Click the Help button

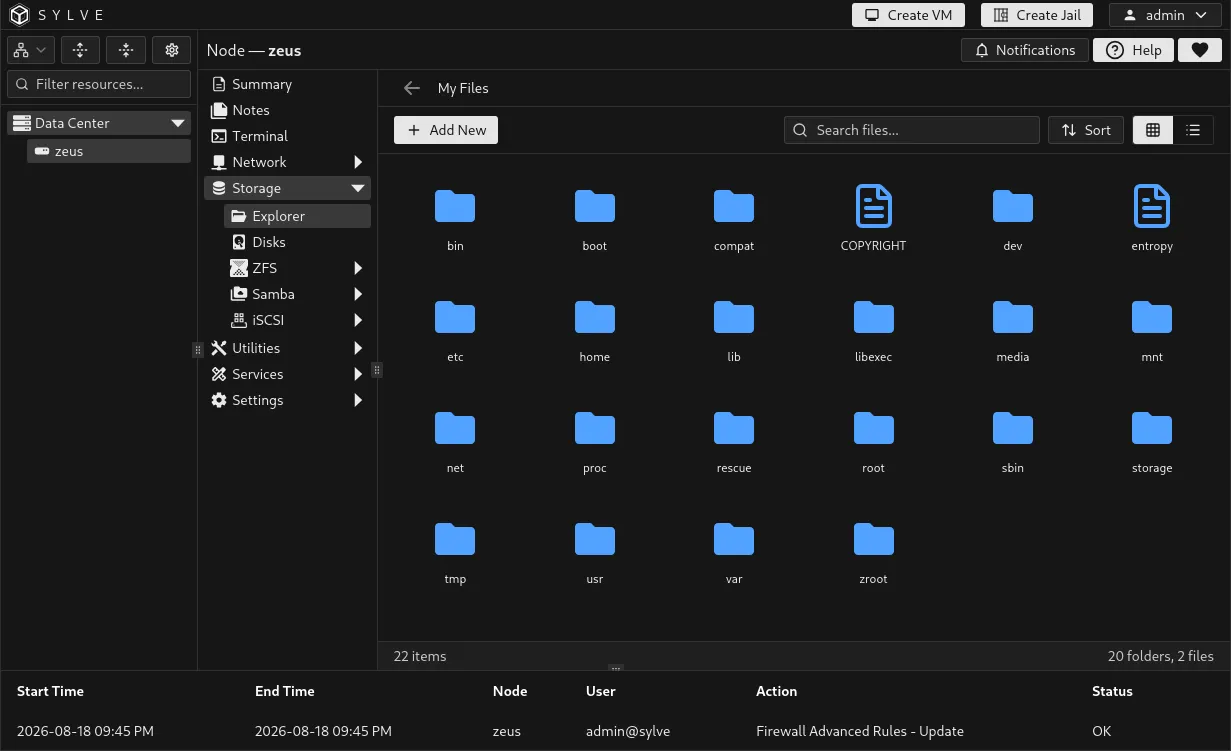(1133, 50)
